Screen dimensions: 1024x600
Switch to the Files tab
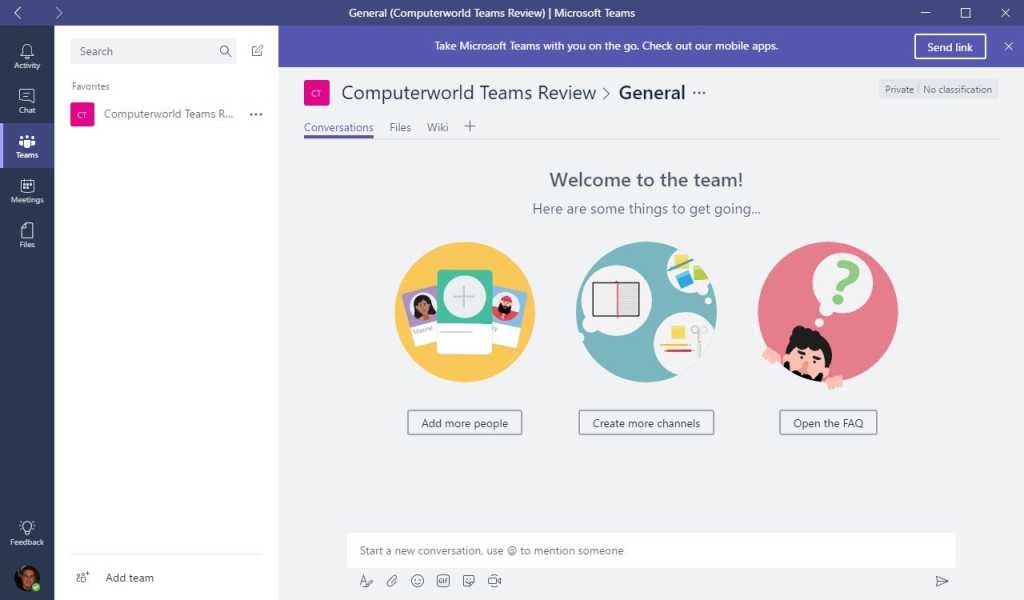(x=400, y=127)
